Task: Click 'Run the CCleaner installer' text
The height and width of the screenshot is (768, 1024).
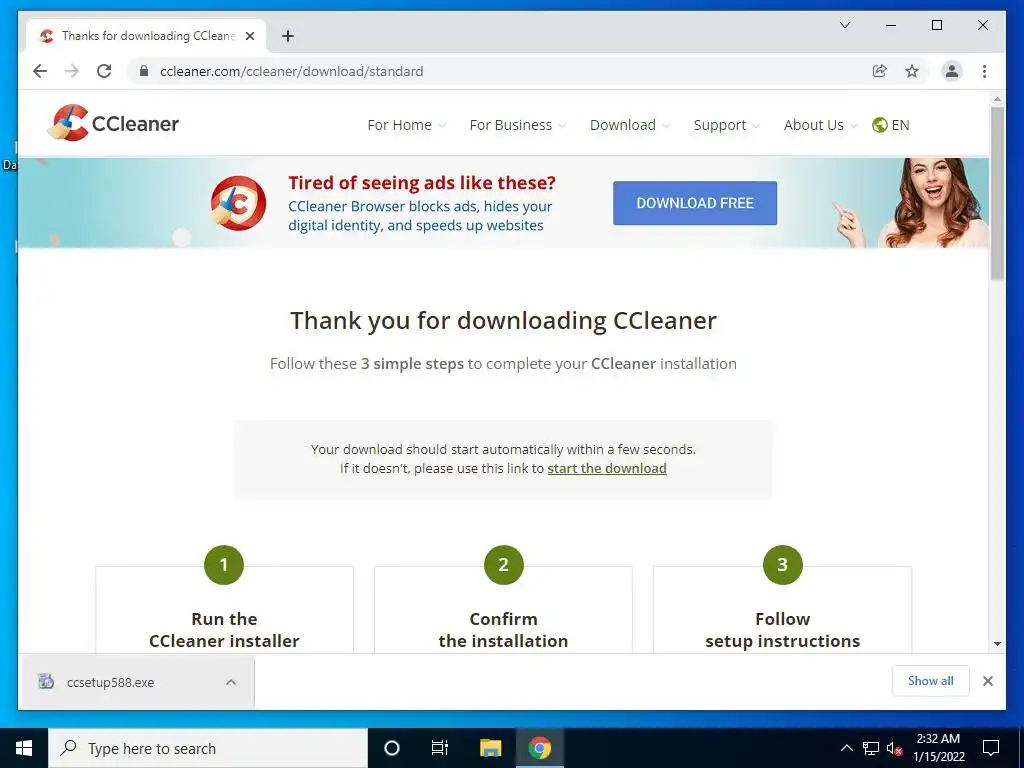Action: point(224,630)
